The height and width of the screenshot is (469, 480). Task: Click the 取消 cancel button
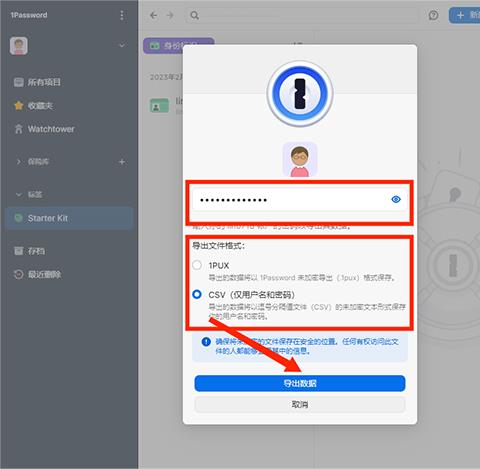click(300, 405)
